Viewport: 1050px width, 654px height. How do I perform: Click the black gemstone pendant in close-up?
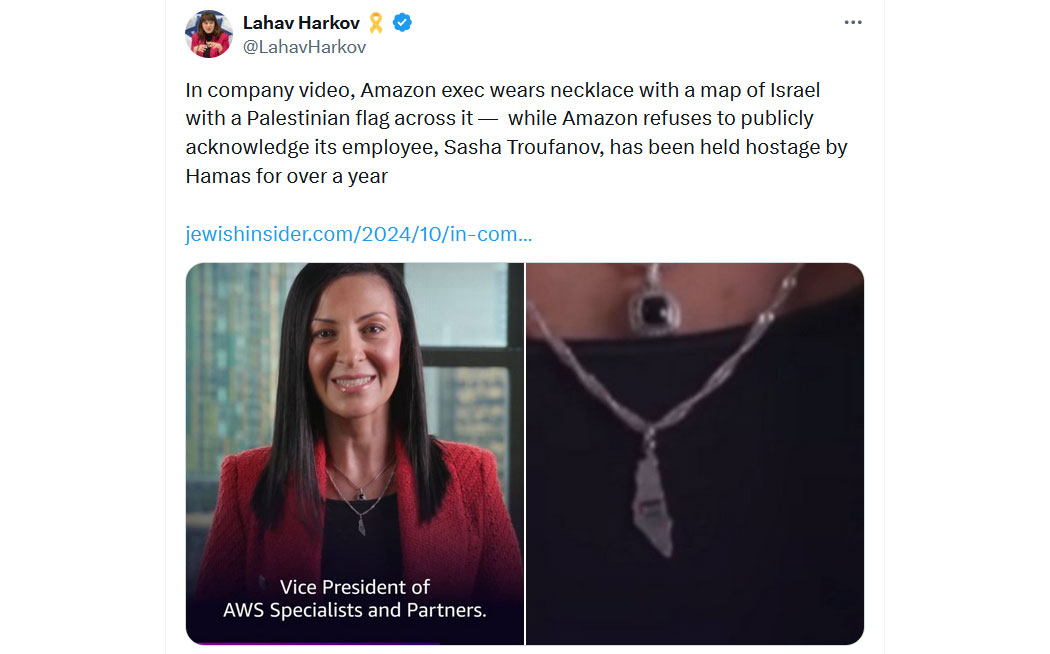[654, 308]
